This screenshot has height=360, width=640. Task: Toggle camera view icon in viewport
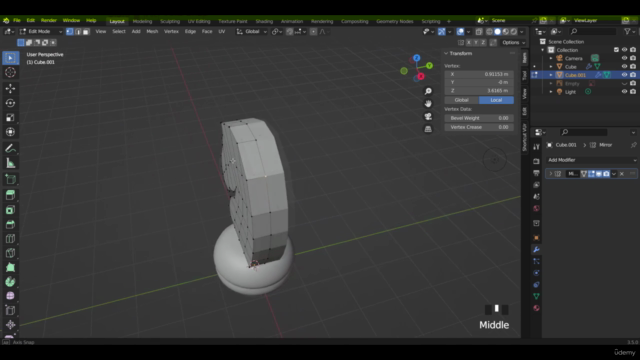(428, 116)
